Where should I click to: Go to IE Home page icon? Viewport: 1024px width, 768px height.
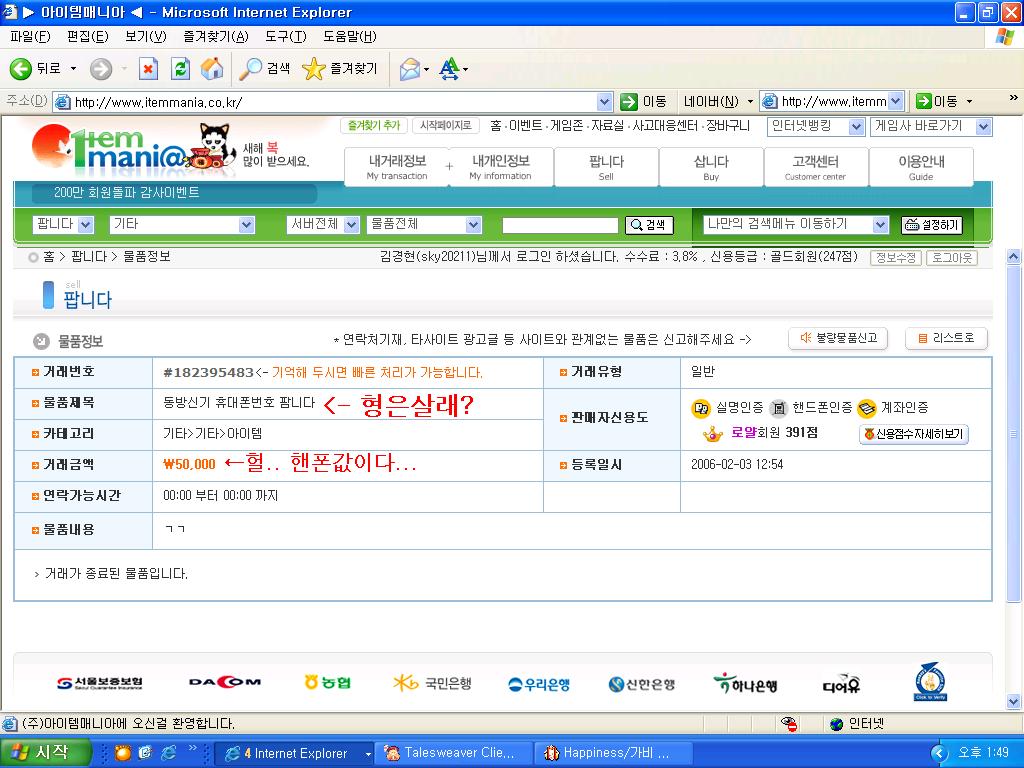[x=212, y=68]
